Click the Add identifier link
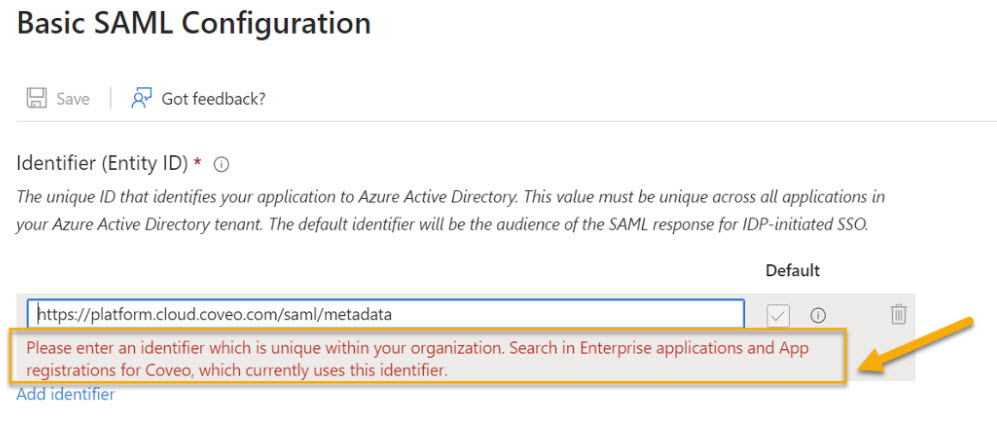 coord(65,394)
